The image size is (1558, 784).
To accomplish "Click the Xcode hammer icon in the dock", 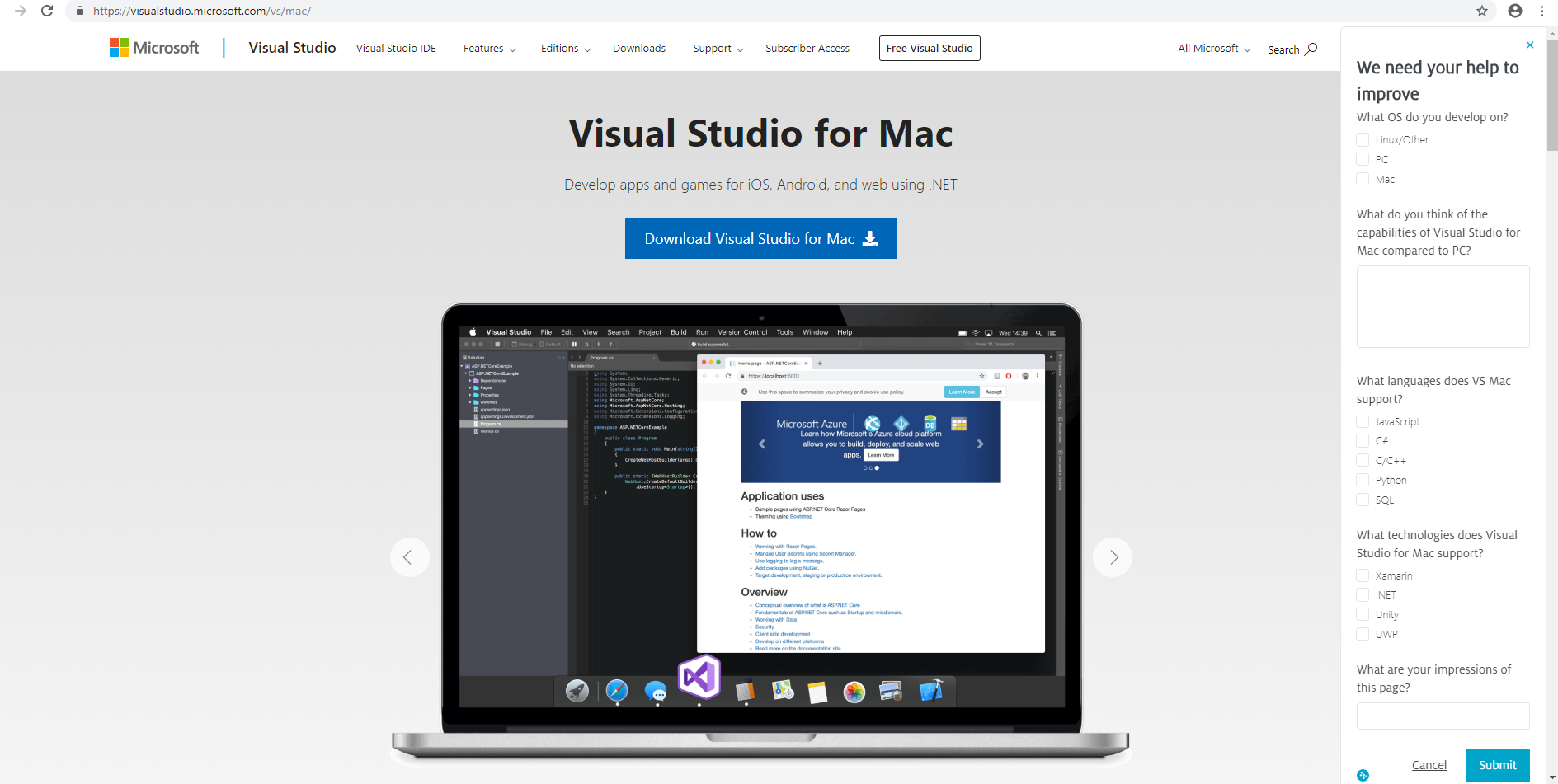I will tap(931, 691).
